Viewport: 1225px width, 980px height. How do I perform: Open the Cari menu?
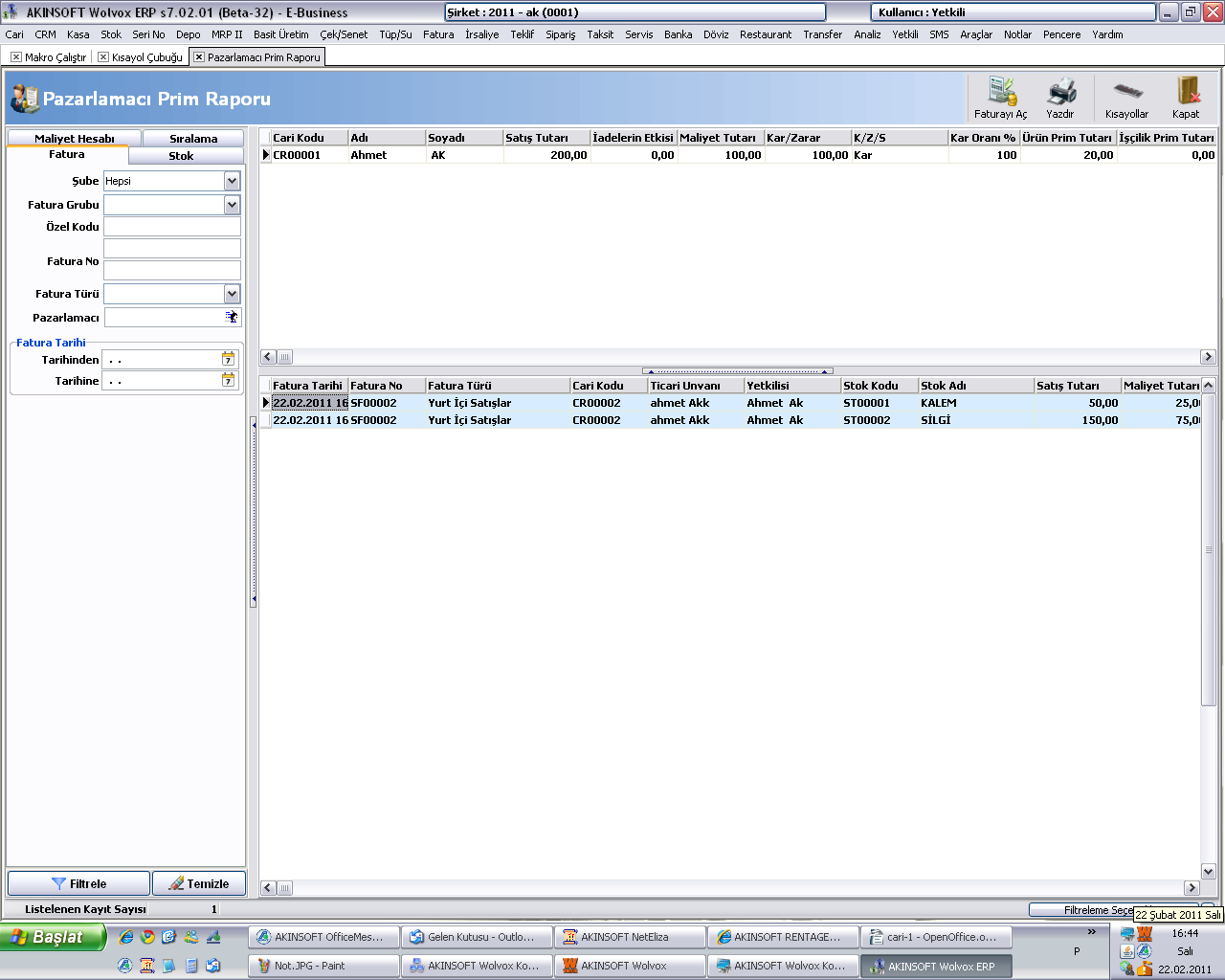[14, 34]
